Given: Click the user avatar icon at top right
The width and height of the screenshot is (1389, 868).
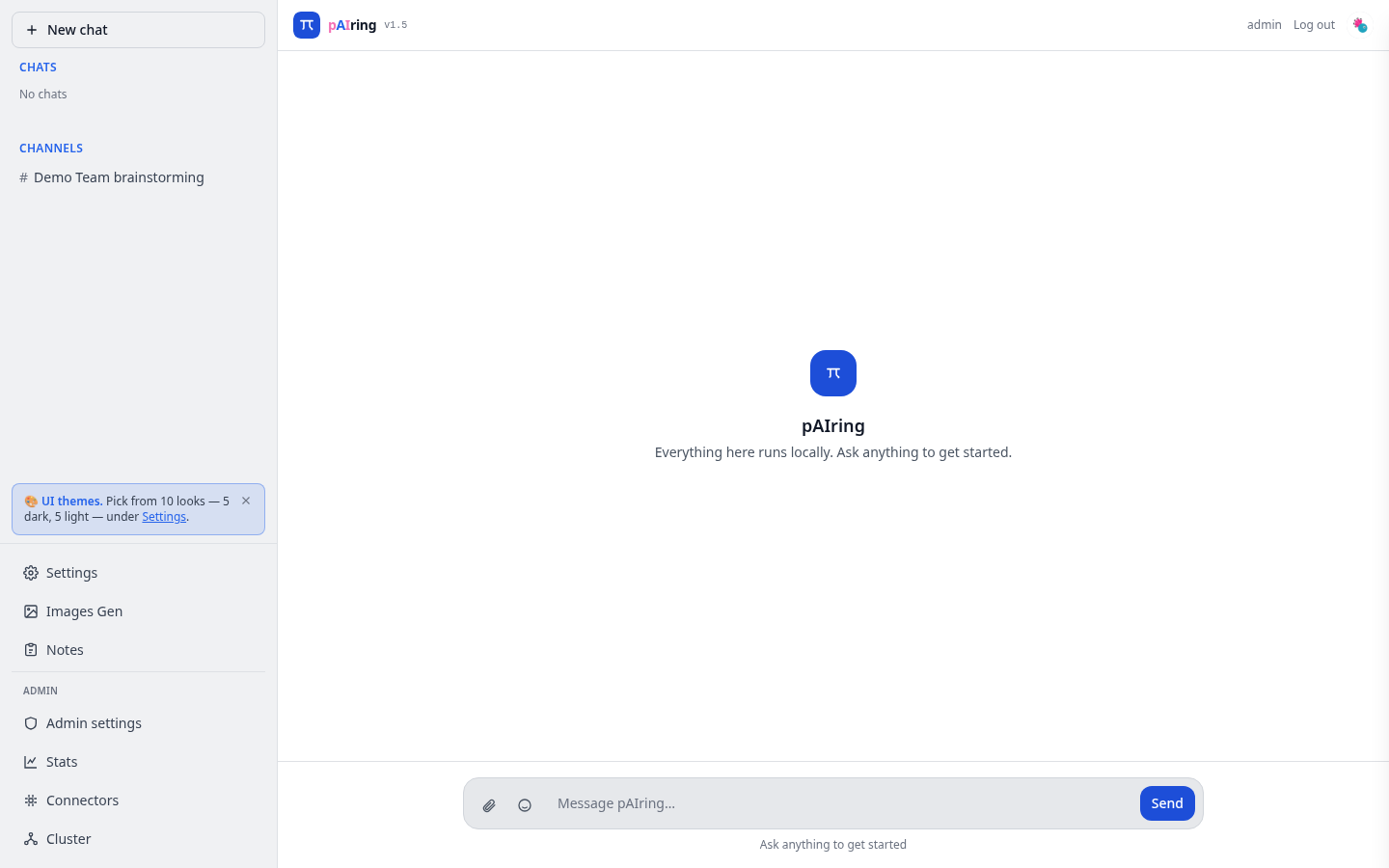Looking at the screenshot, I should click(1360, 25).
